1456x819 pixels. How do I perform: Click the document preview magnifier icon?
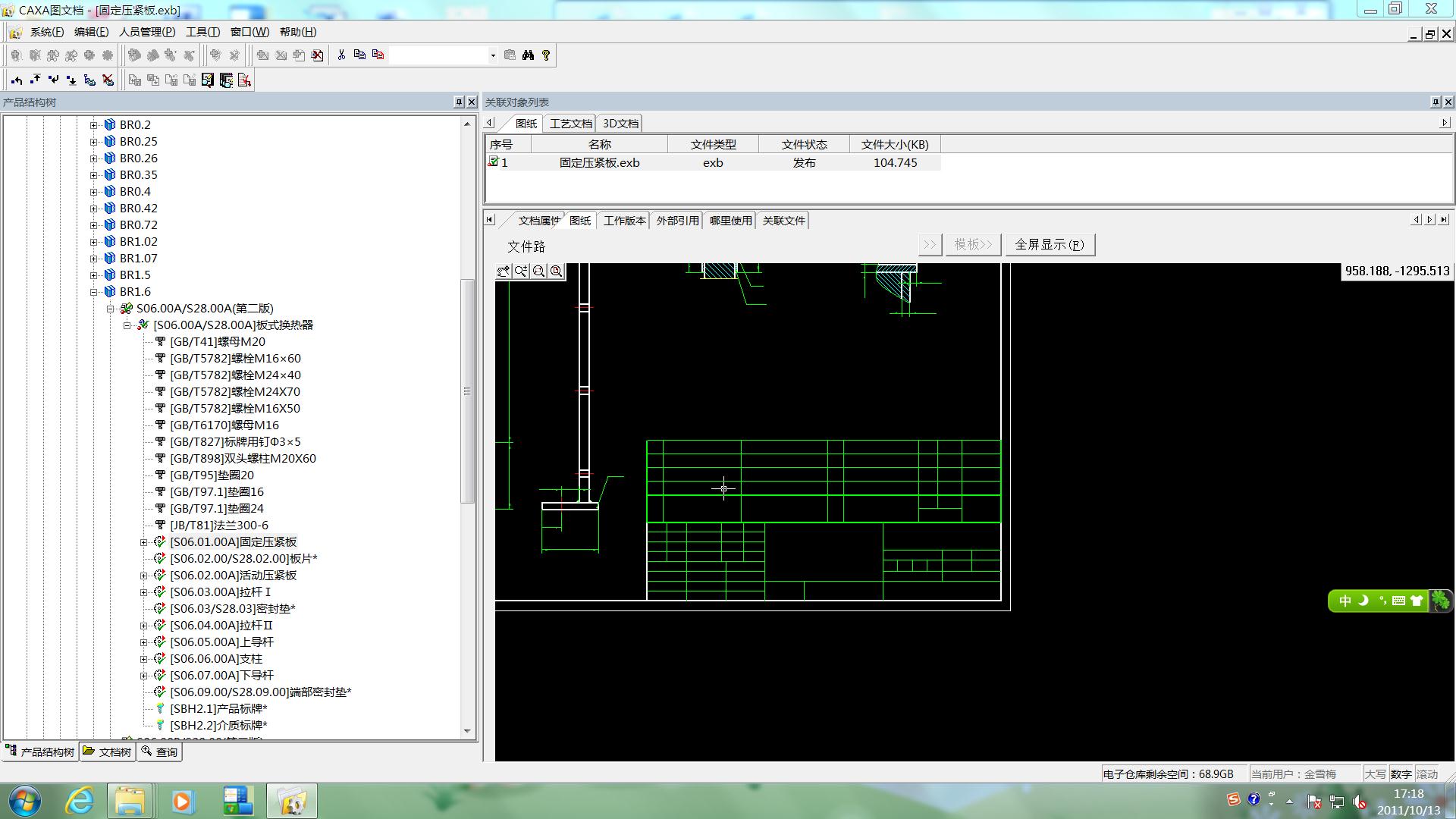pyautogui.click(x=208, y=80)
